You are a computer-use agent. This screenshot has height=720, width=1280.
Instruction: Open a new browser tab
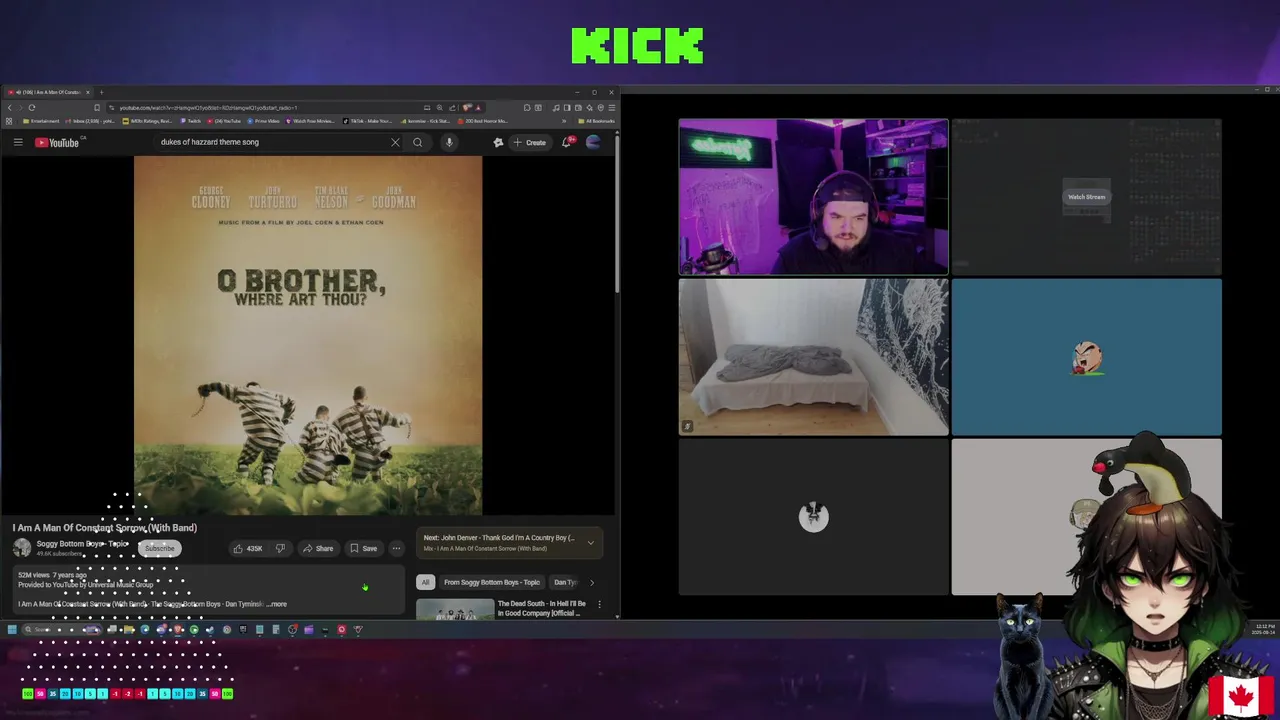pyautogui.click(x=101, y=92)
